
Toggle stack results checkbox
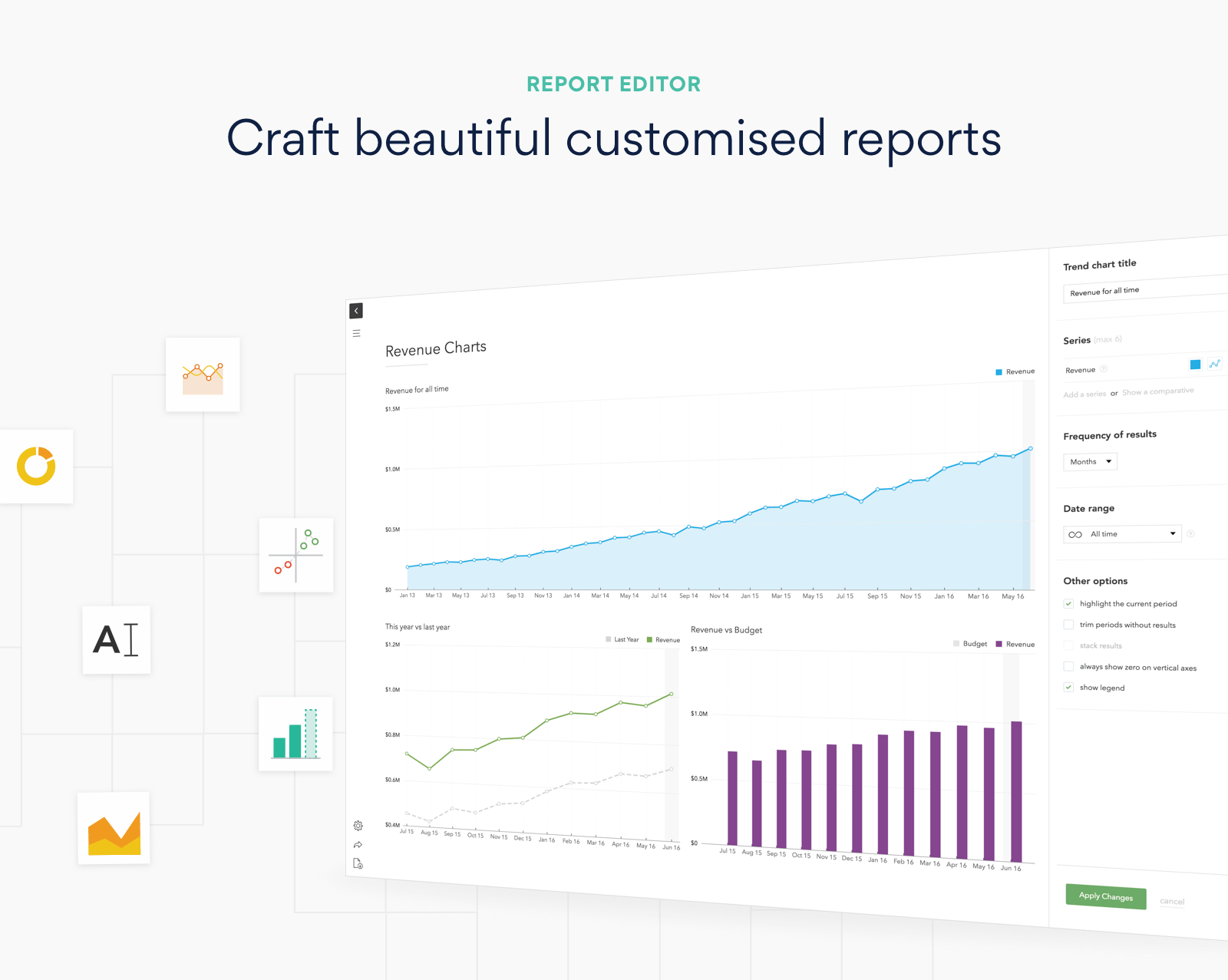1068,645
